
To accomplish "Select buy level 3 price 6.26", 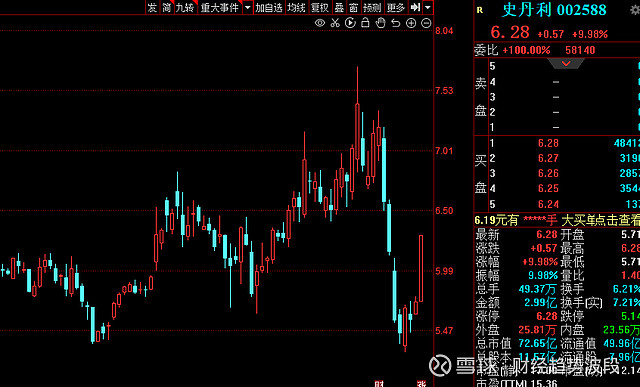I will point(548,173).
